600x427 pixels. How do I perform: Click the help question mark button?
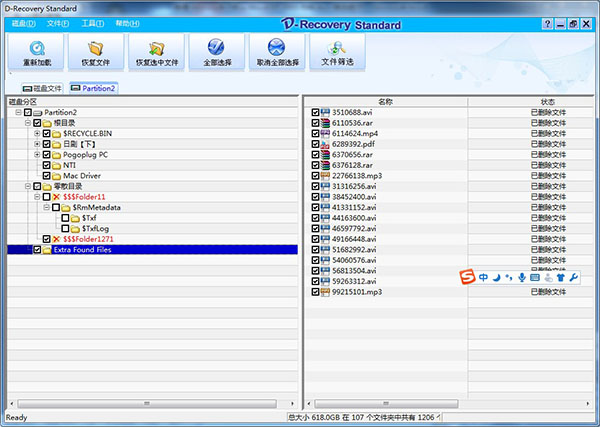pyautogui.click(x=547, y=24)
